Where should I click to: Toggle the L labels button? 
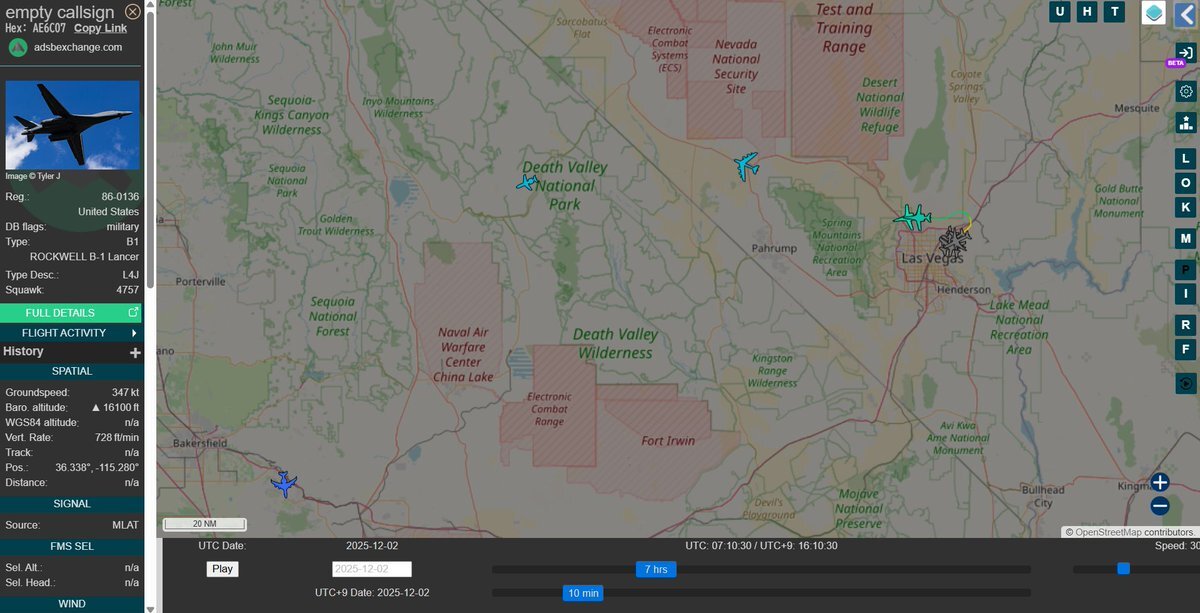(x=1186, y=159)
